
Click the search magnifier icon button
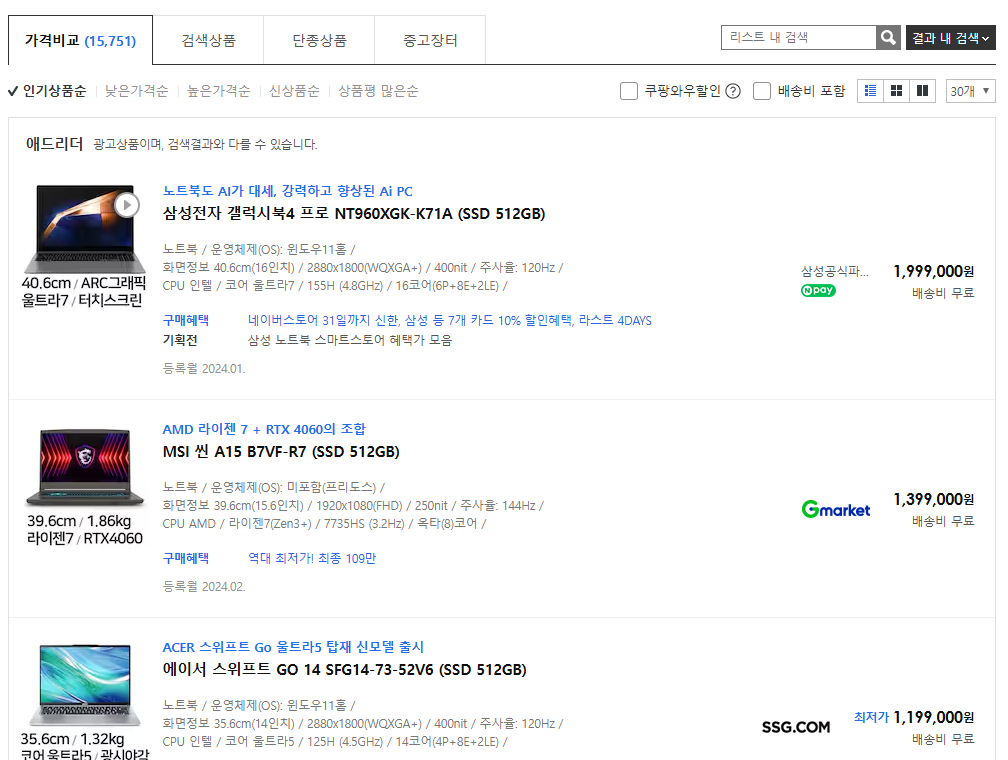[x=888, y=37]
